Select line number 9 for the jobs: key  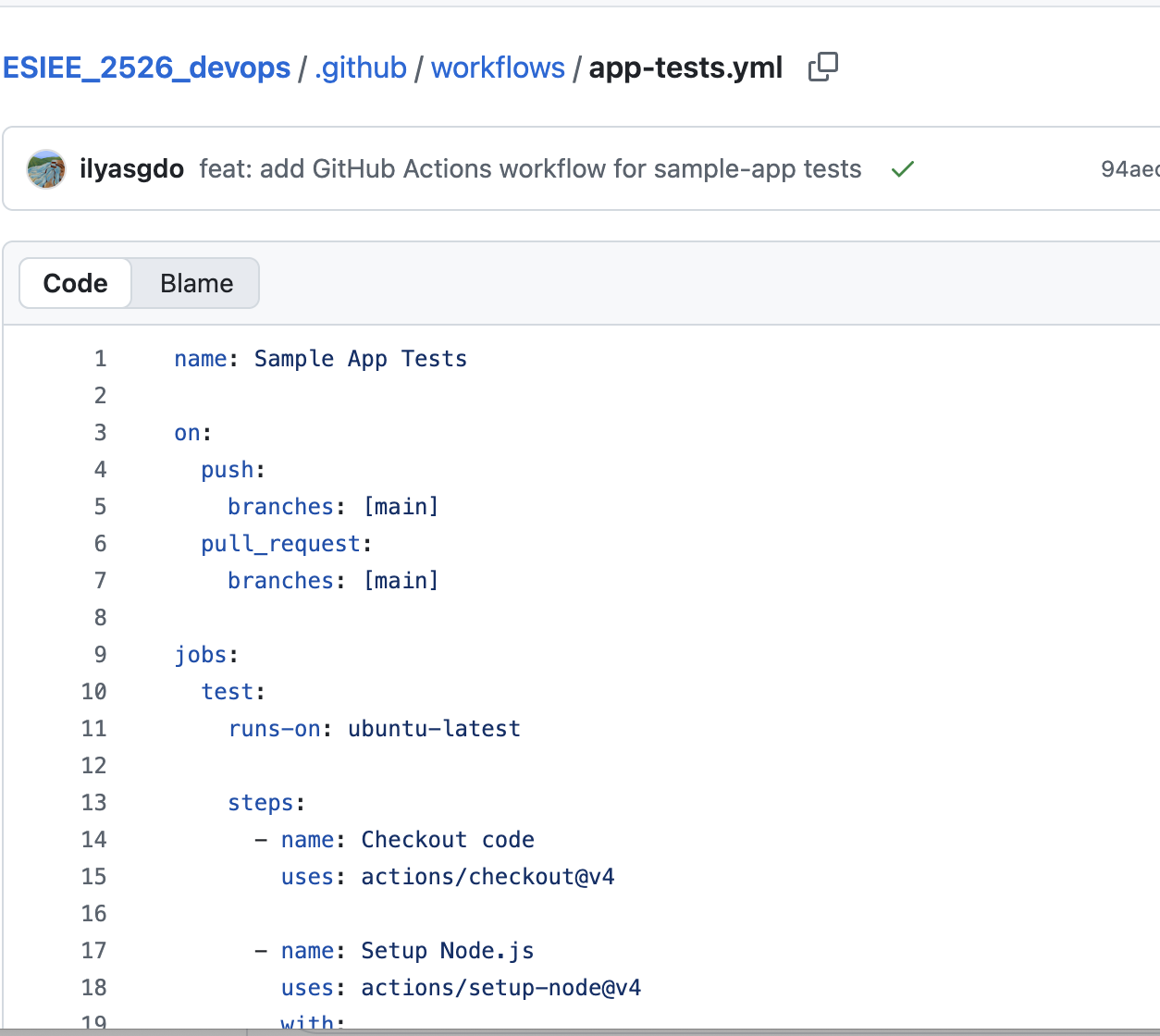tap(100, 655)
